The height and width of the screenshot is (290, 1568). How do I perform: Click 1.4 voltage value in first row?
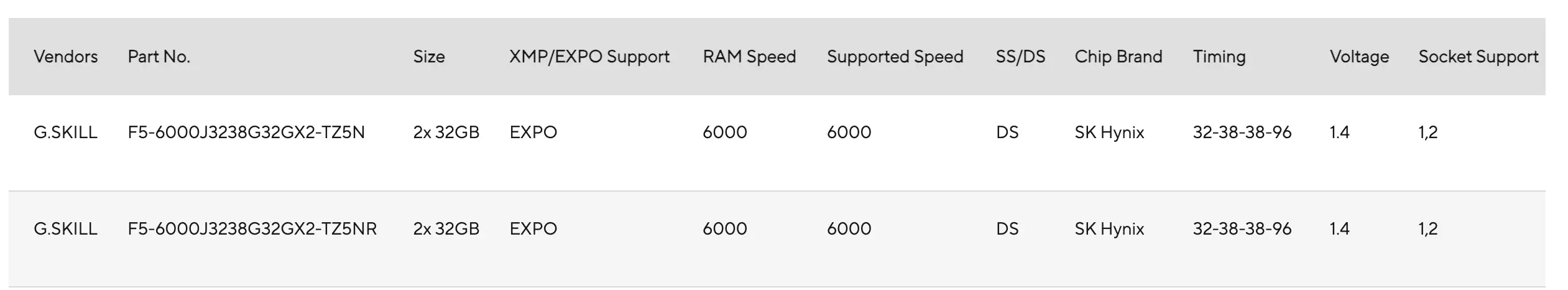1339,132
